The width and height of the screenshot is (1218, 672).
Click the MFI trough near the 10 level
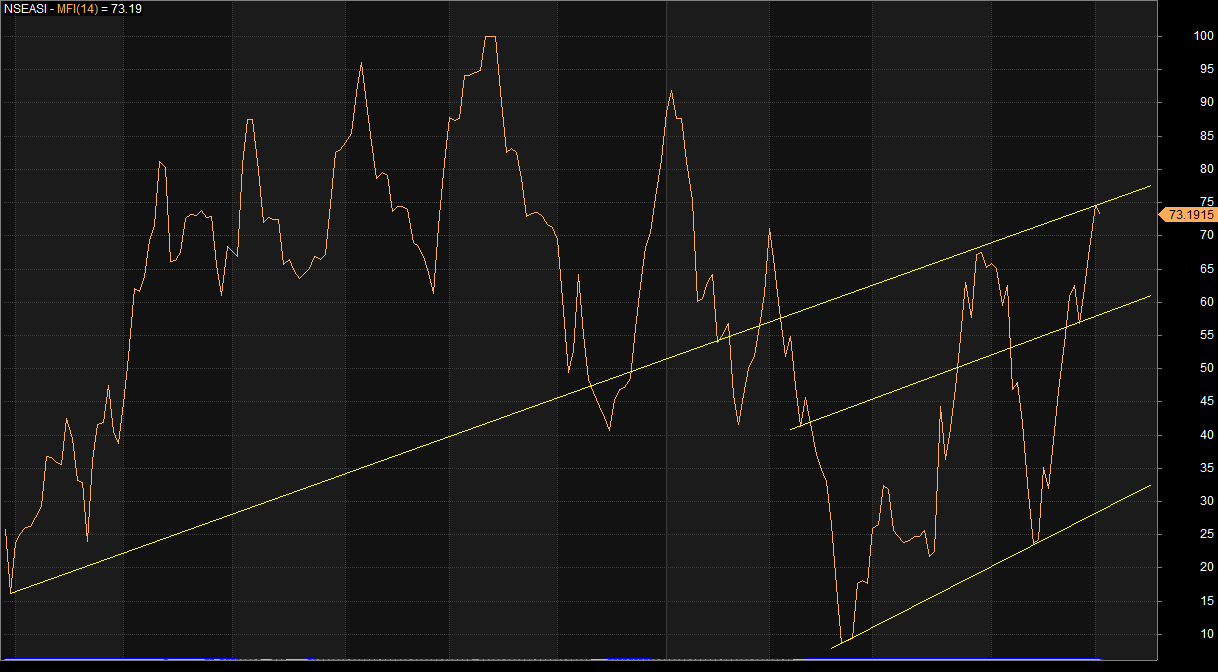843,641
